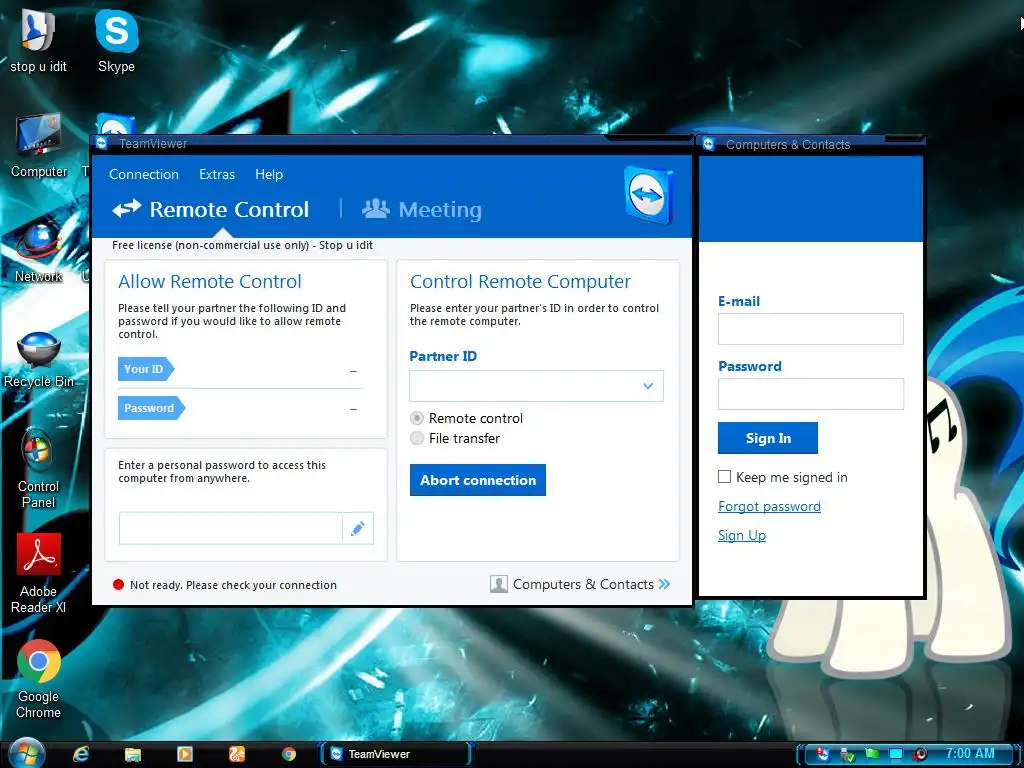
Task: Click the Computers & Contacts label link
Action: [x=583, y=584]
